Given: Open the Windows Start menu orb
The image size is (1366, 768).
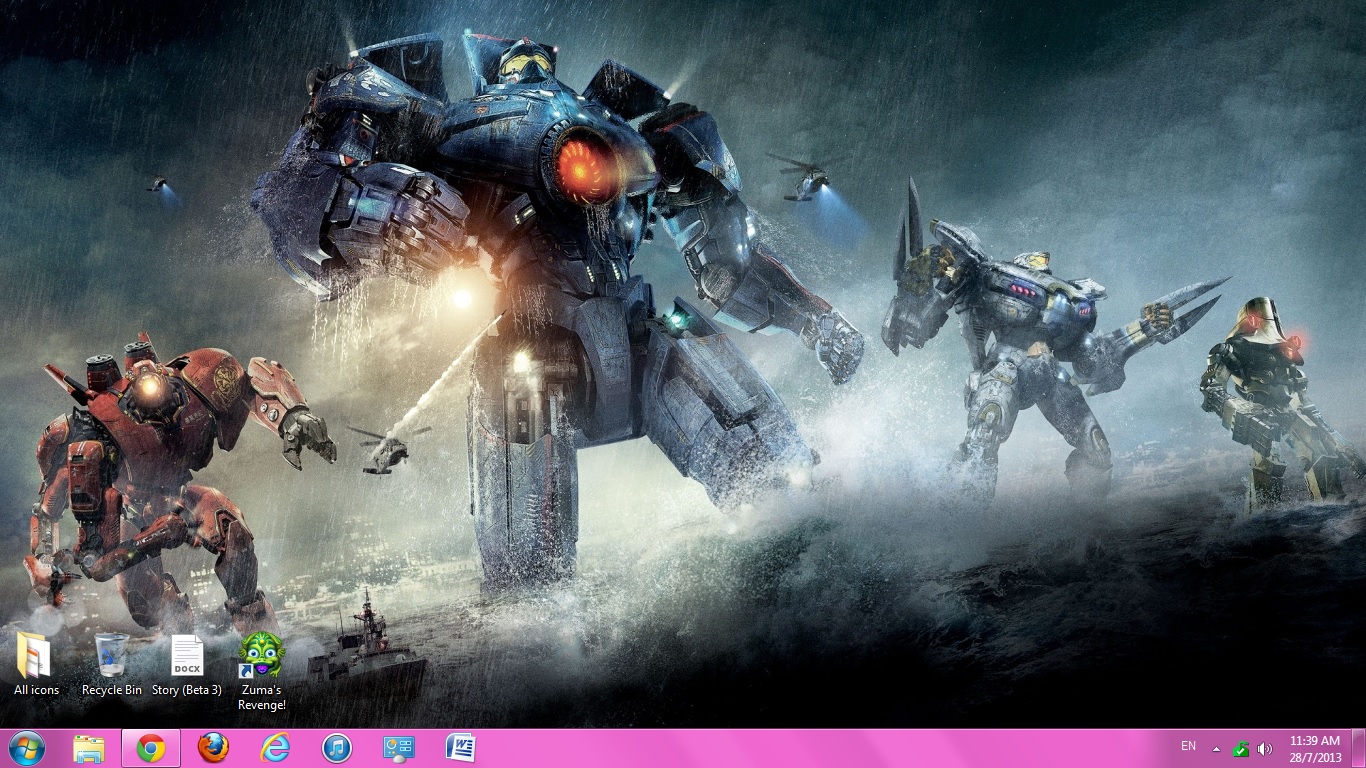Looking at the screenshot, I should (26, 748).
